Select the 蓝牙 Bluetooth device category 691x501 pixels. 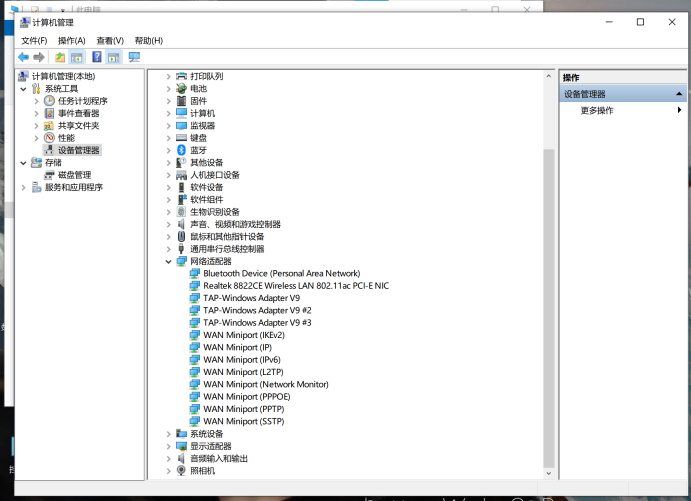pos(198,150)
